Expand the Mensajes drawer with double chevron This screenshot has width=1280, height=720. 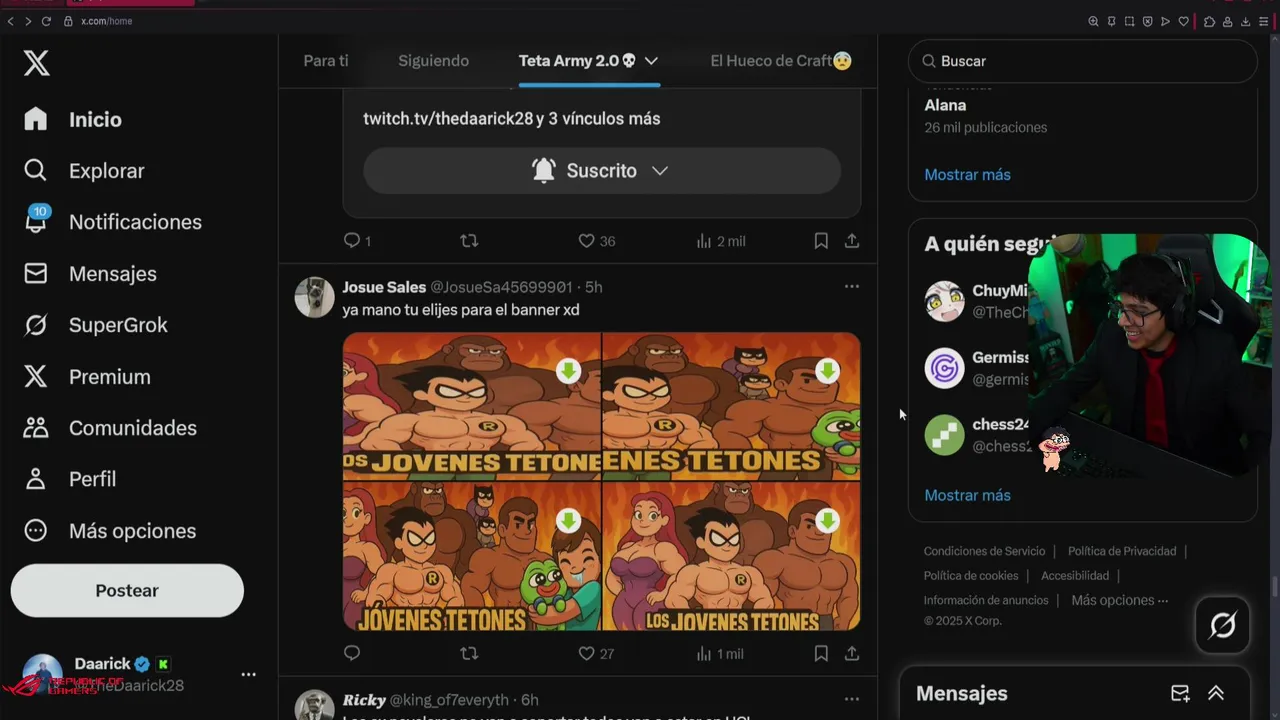(x=1216, y=693)
